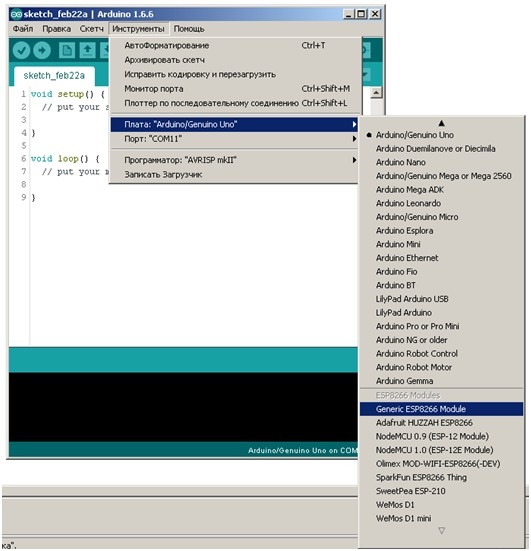Expand the Порт: "COM11" submenu
531x551 pixels.
[x=234, y=139]
